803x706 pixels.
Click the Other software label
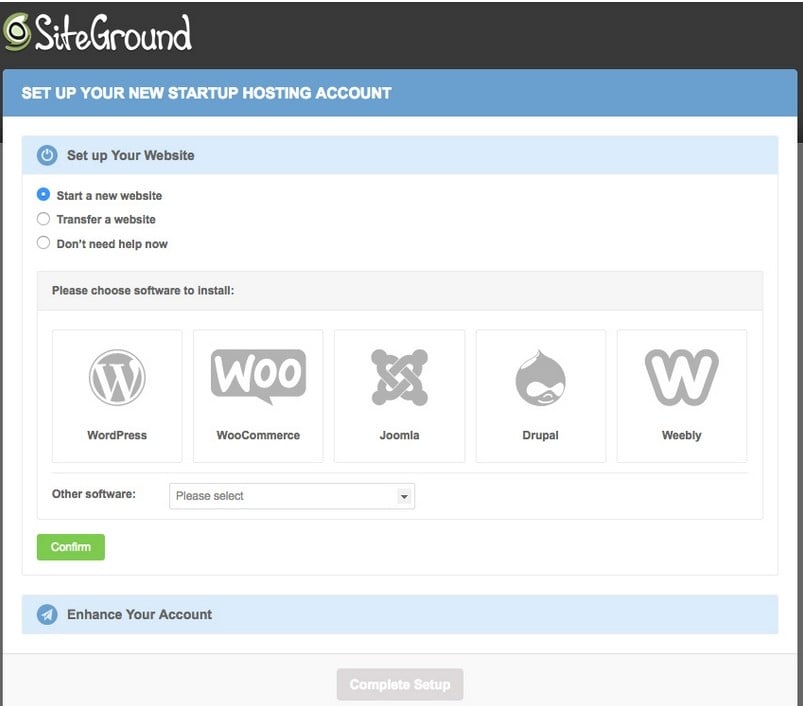[x=94, y=494]
